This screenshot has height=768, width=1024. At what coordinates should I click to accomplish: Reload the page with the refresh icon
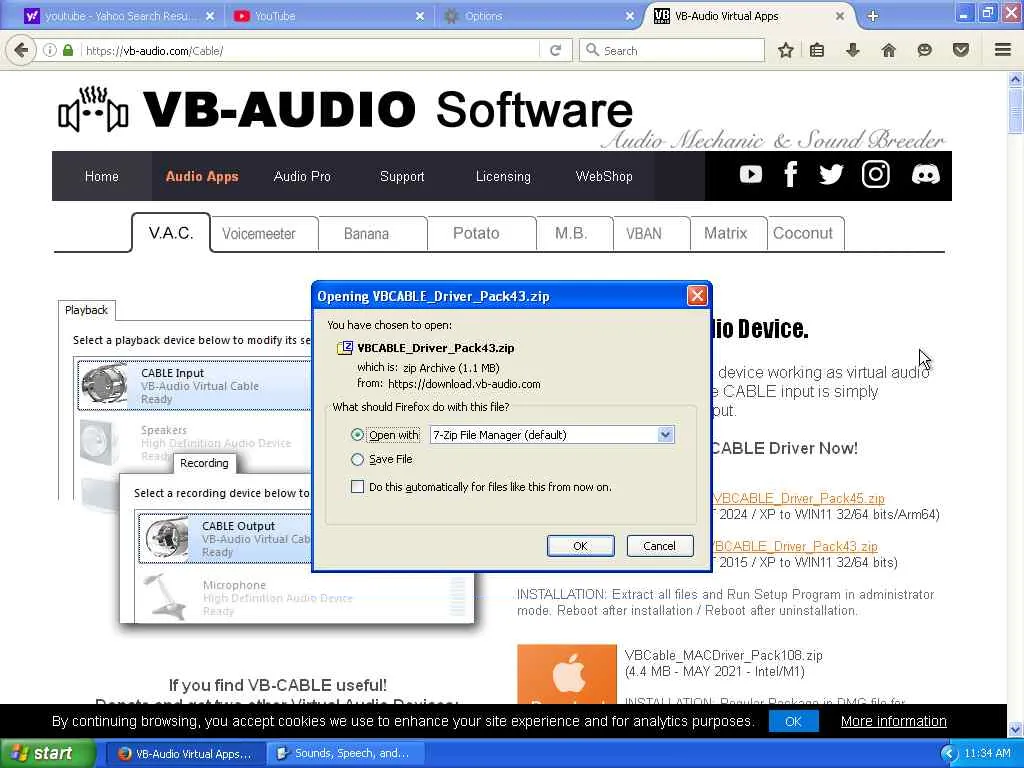[556, 50]
